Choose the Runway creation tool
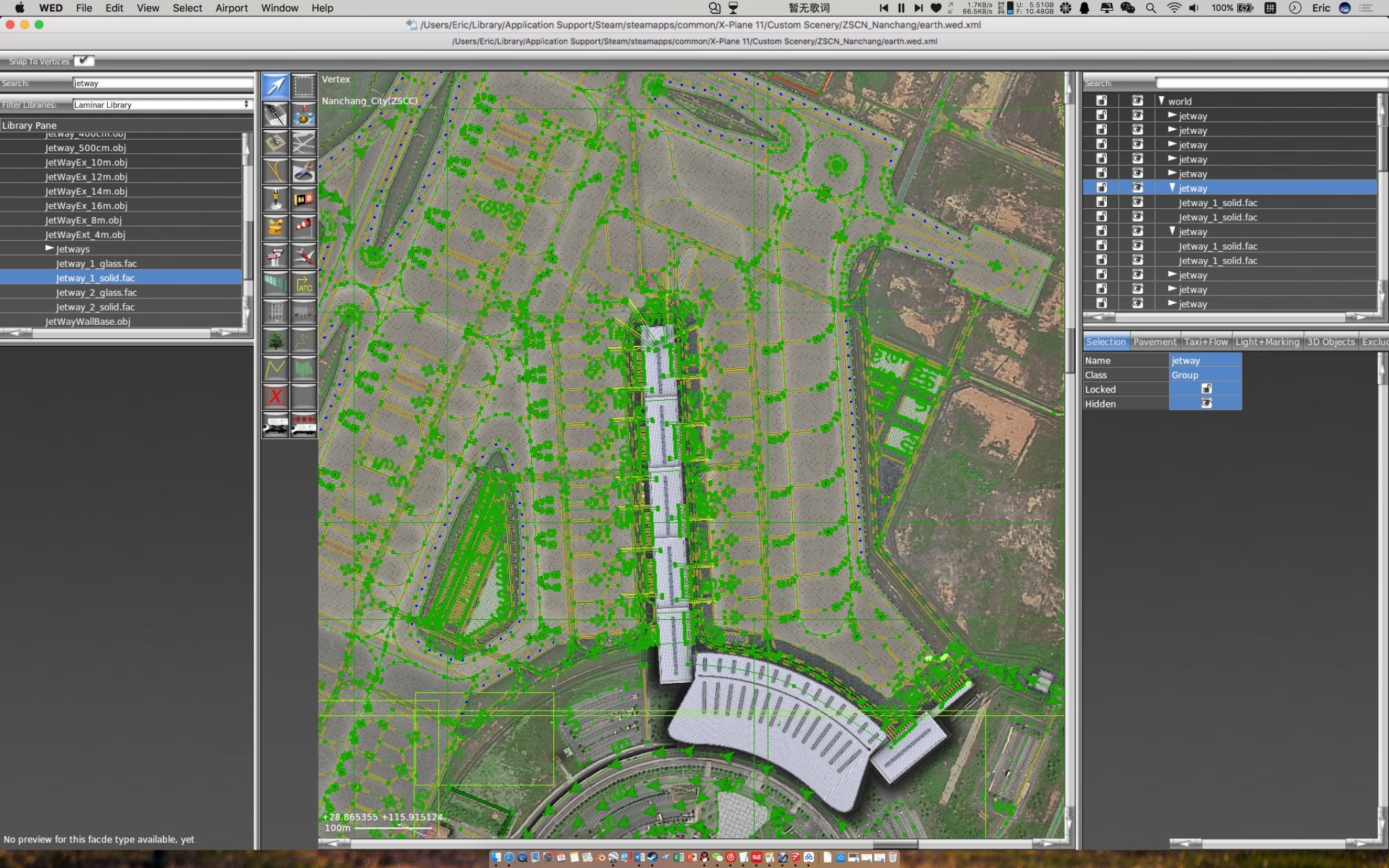Viewport: 1389px width, 868px height. pos(275,115)
